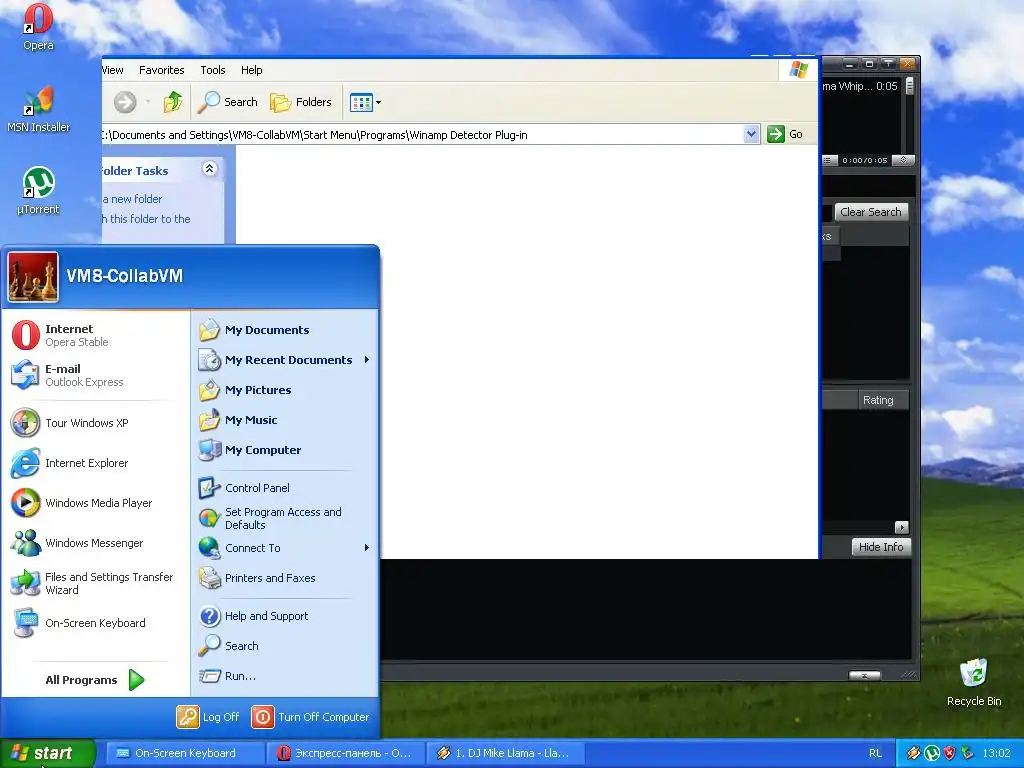This screenshot has width=1024, height=768.
Task: Click RL language indicator on taskbar
Action: (875, 753)
